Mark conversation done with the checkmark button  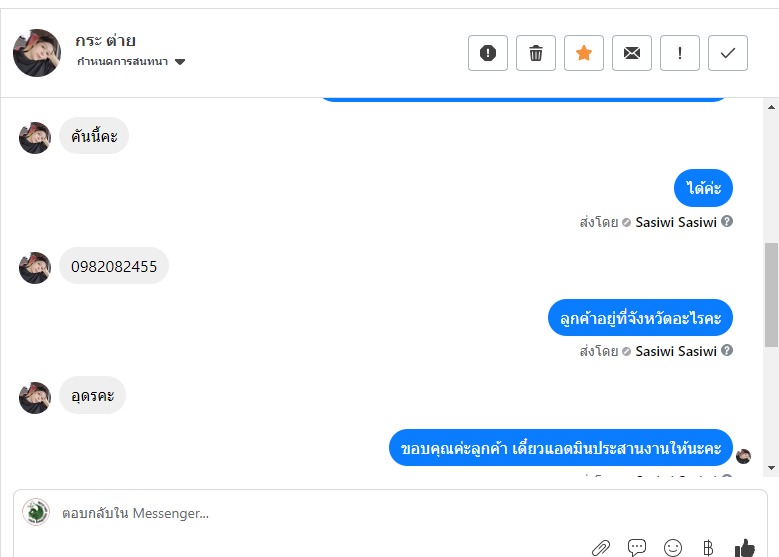point(727,53)
